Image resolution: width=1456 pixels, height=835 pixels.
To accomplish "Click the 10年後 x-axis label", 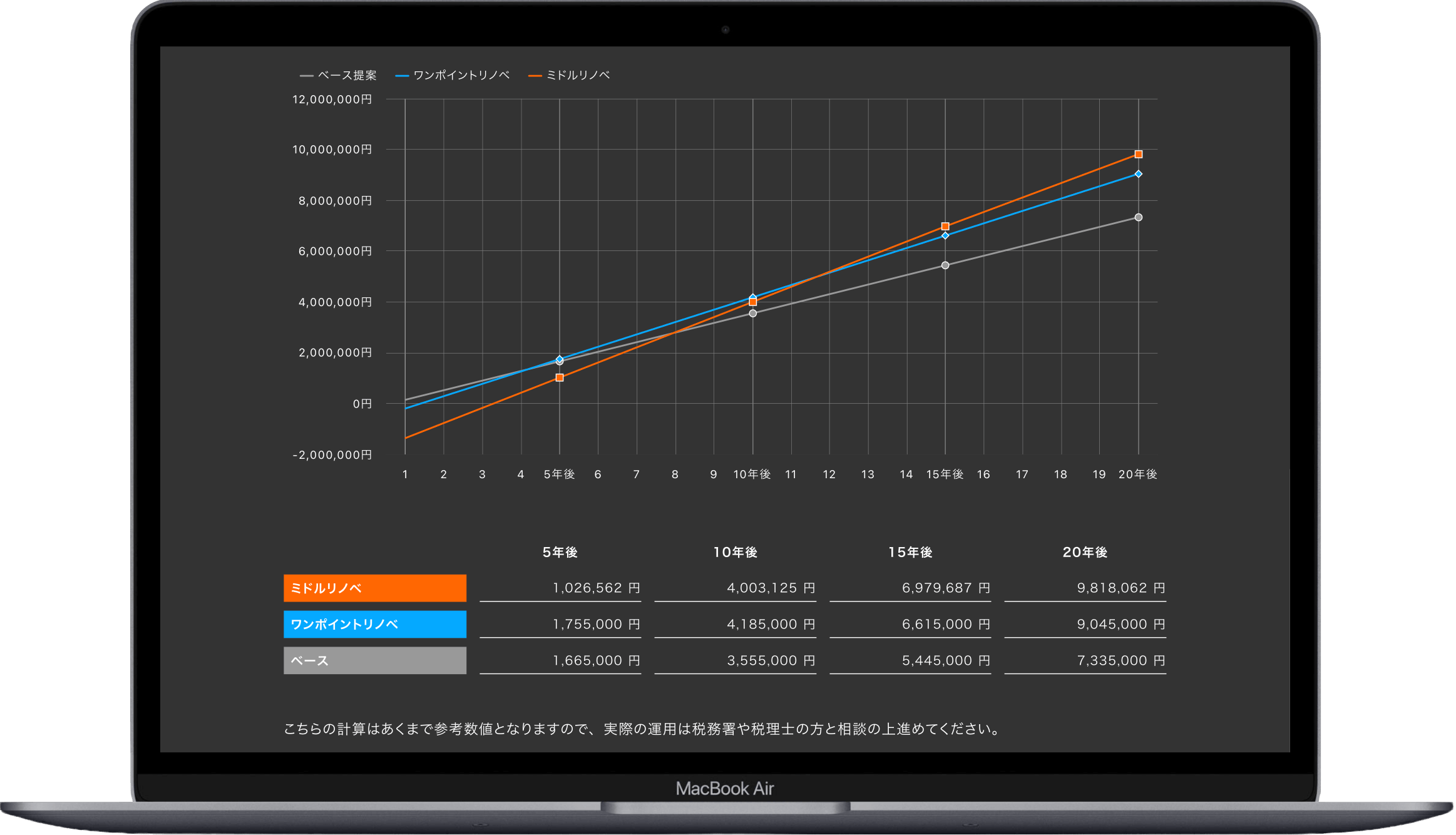I will [752, 474].
